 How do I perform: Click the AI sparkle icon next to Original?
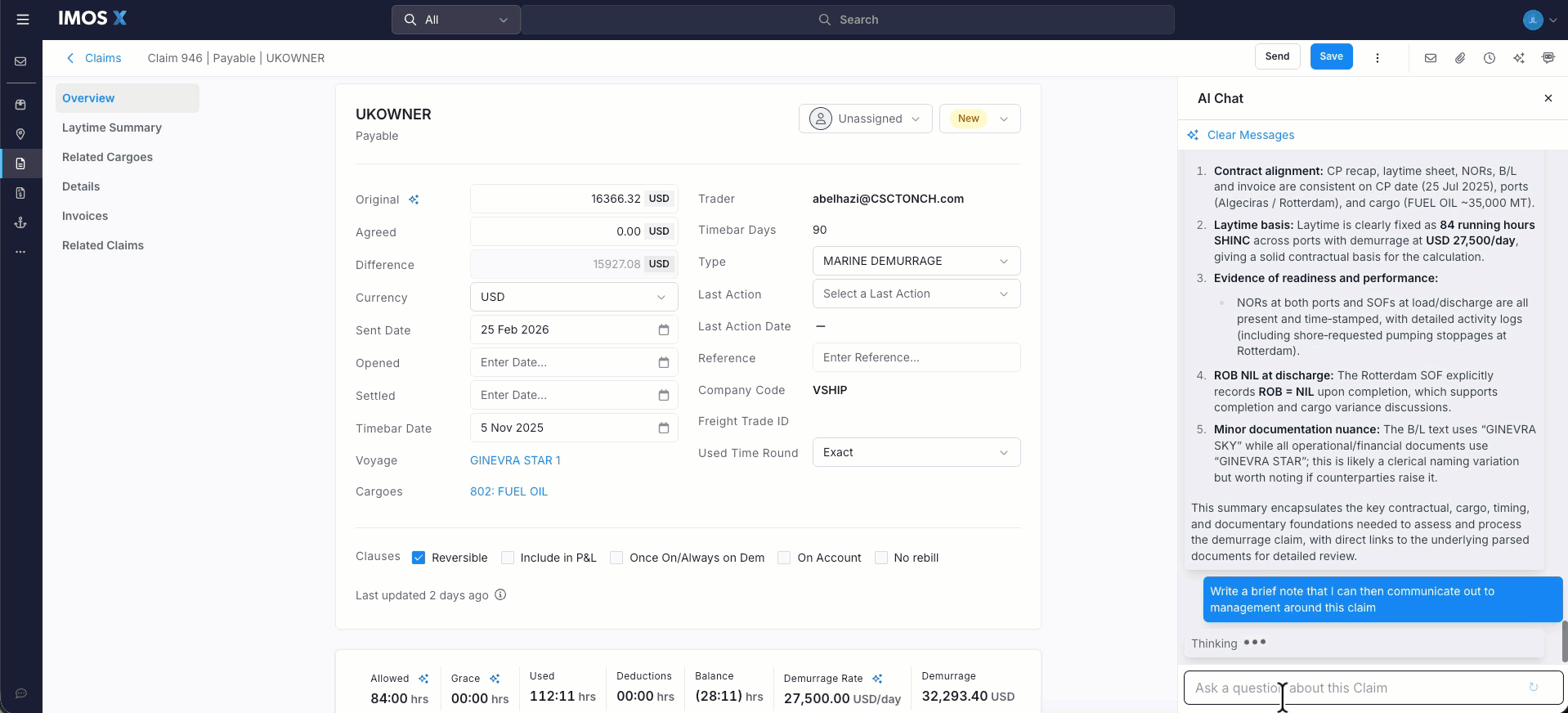click(x=414, y=200)
